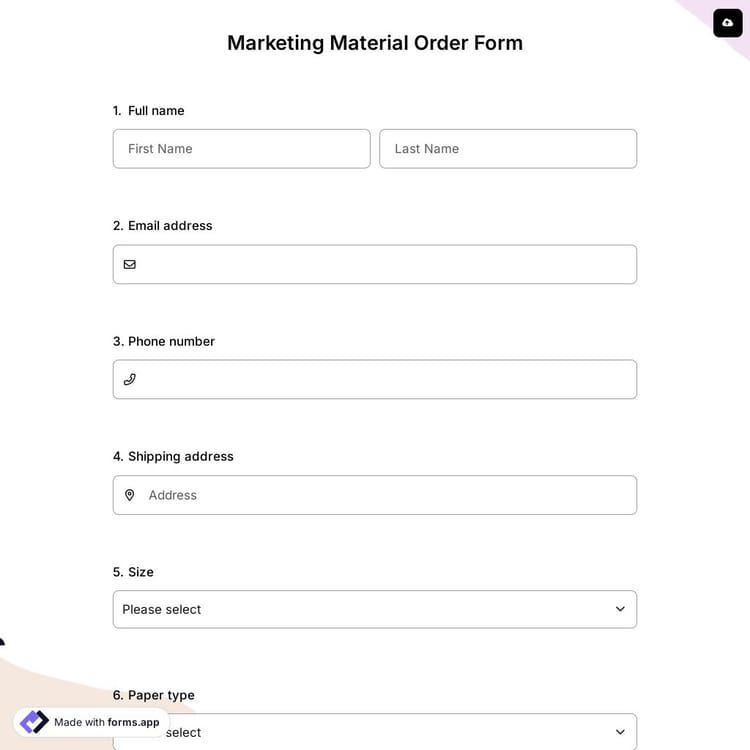The height and width of the screenshot is (750, 750).
Task: Open the Size 'Please select' text
Action: pos(162,609)
